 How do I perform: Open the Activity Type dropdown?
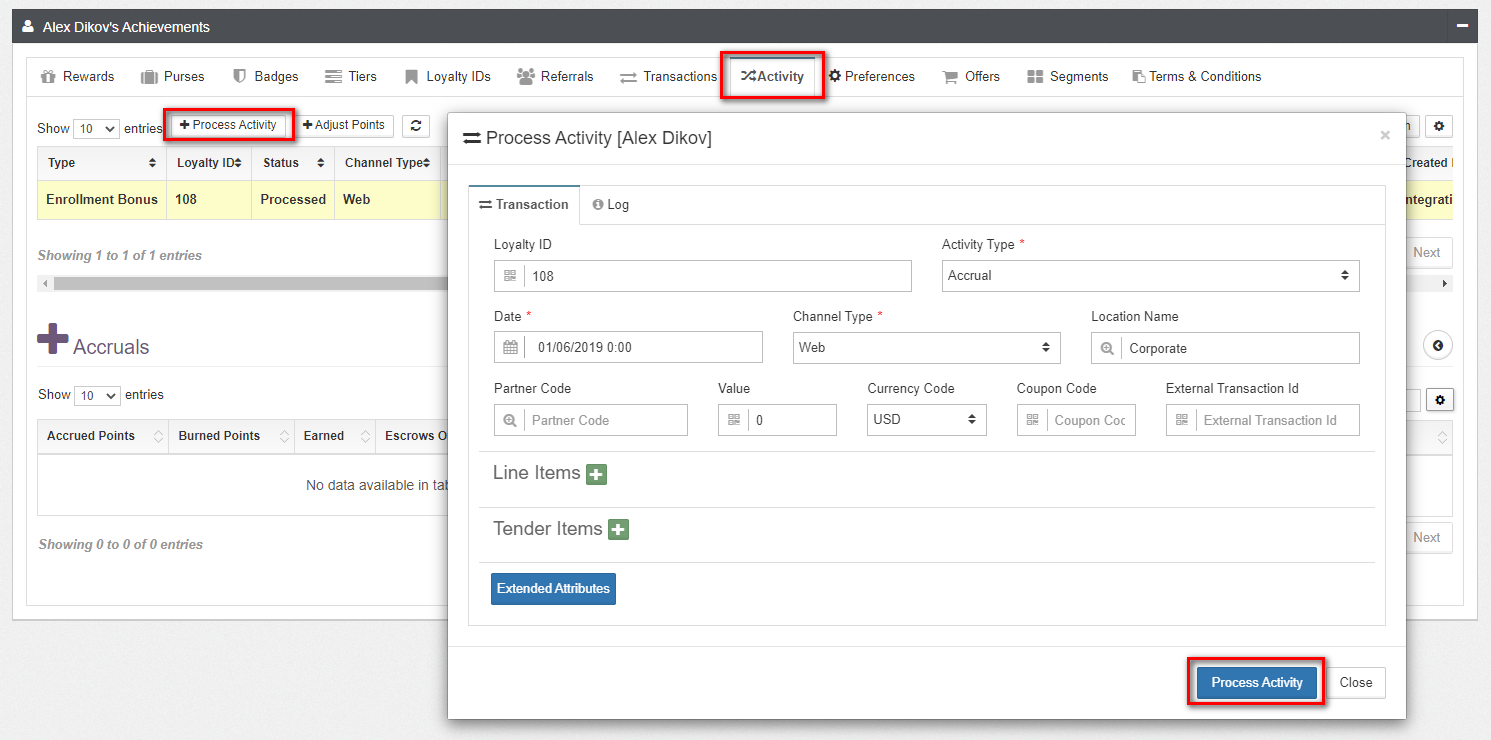point(1150,276)
